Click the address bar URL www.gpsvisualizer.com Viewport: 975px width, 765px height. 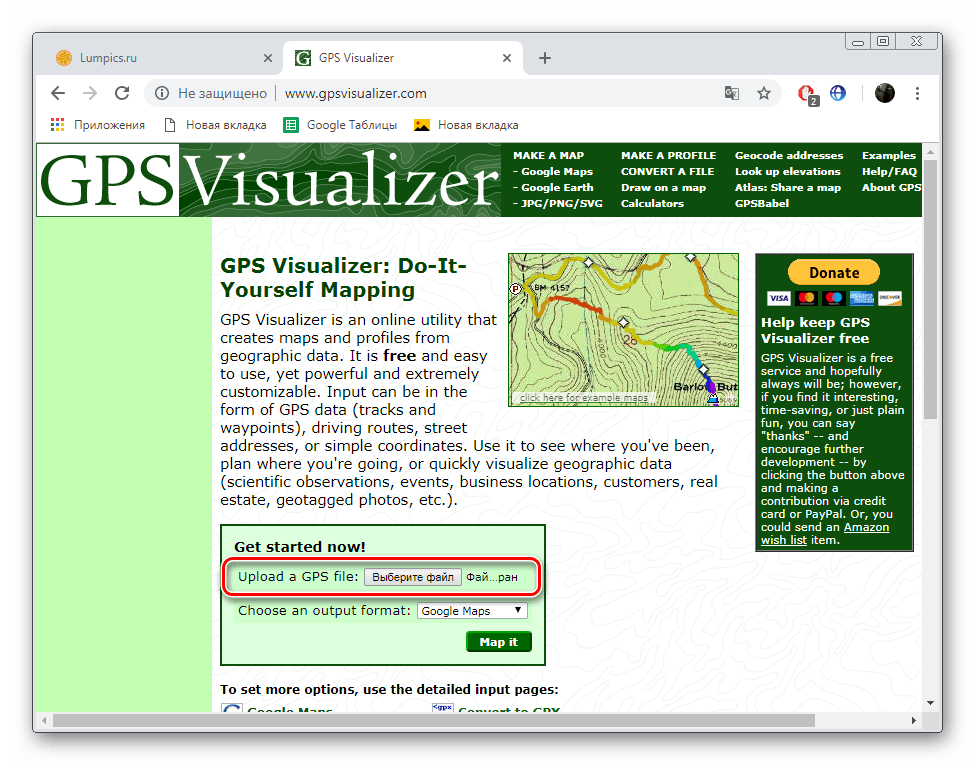(x=356, y=93)
